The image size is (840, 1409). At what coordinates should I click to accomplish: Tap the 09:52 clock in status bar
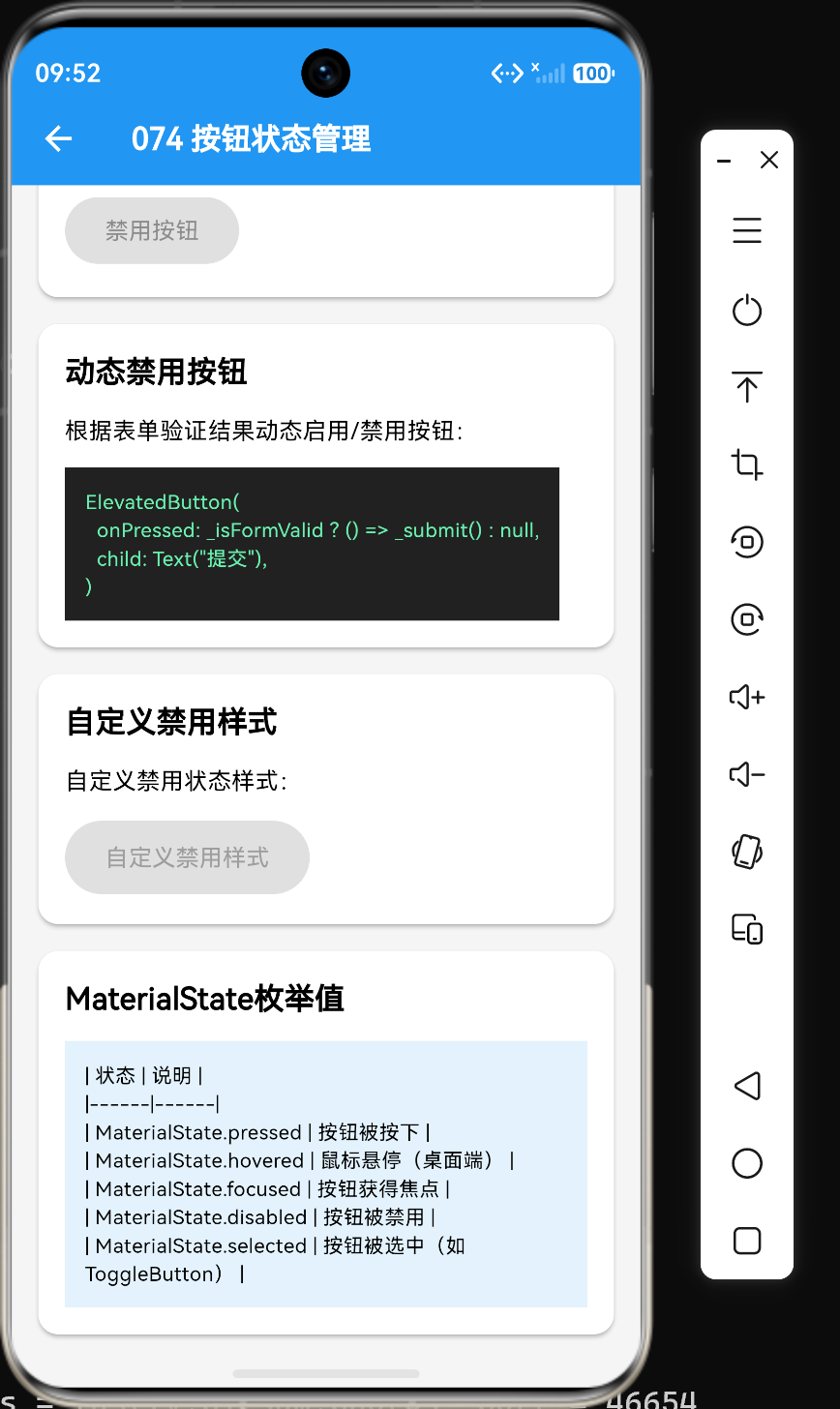click(68, 74)
